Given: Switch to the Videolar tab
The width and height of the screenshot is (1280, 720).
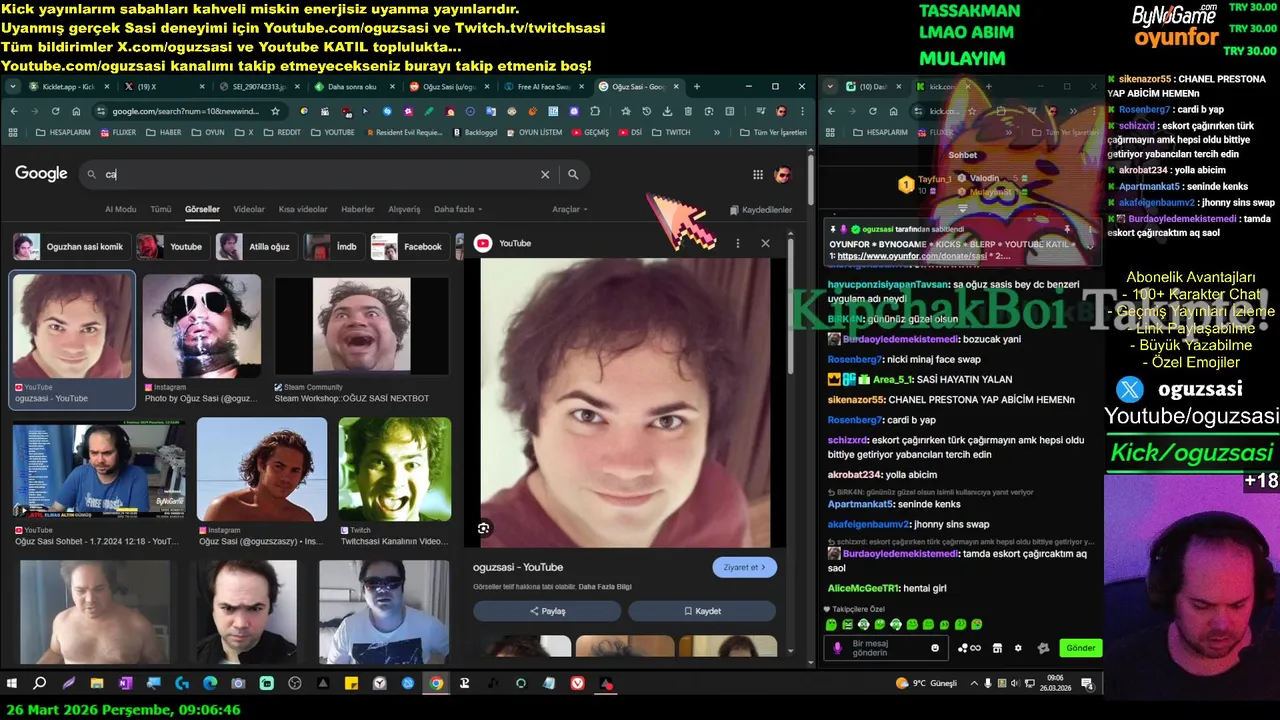Looking at the screenshot, I should point(249,209).
